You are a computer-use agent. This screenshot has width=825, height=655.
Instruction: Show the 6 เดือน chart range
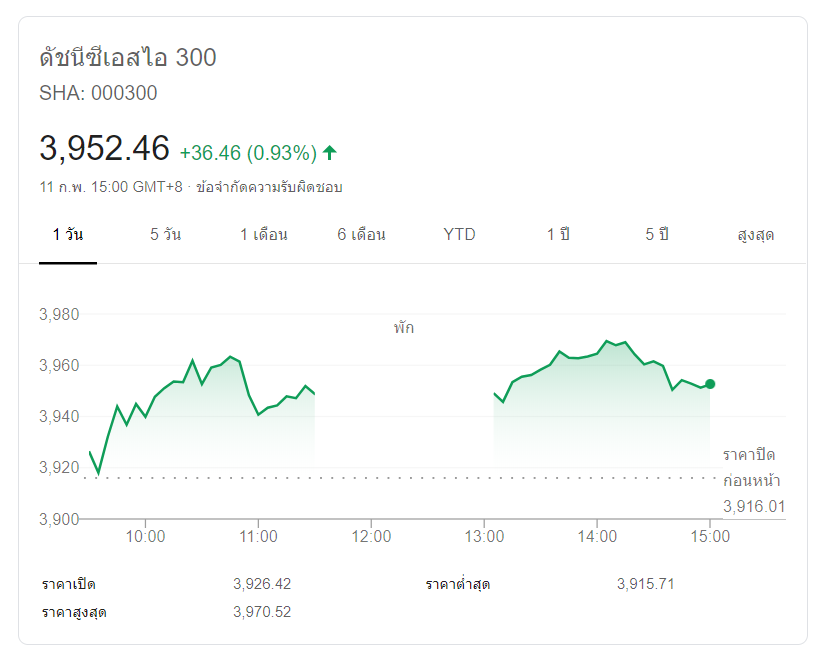362,235
